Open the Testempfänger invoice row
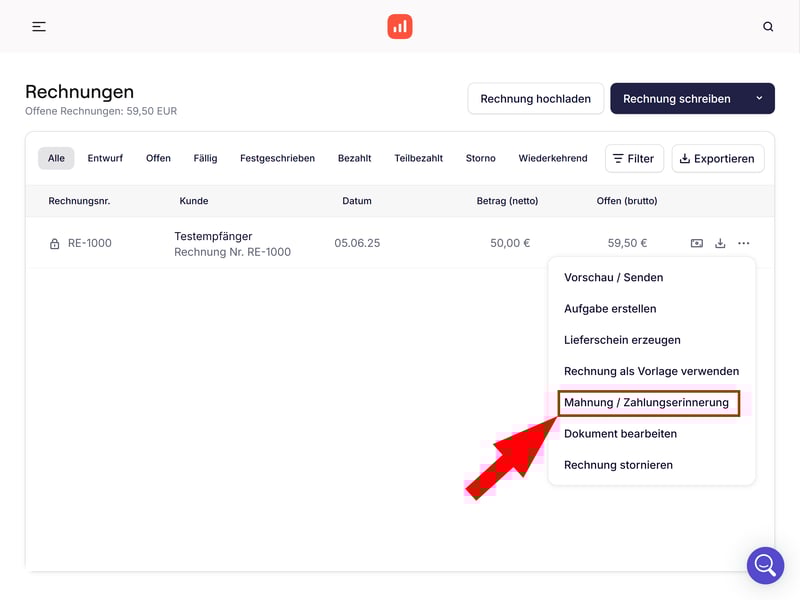The height and width of the screenshot is (600, 800). click(x=213, y=237)
